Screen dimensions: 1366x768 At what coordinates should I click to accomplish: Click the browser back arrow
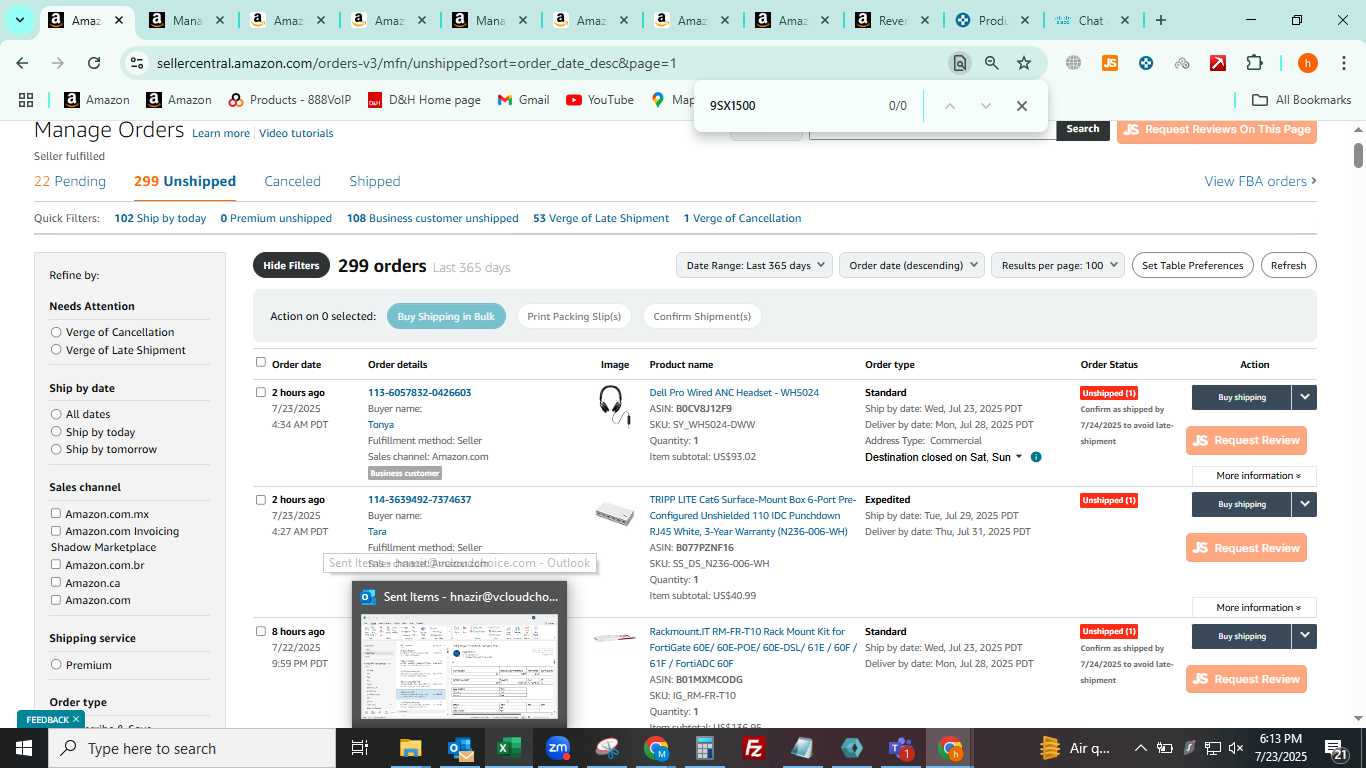(x=22, y=62)
